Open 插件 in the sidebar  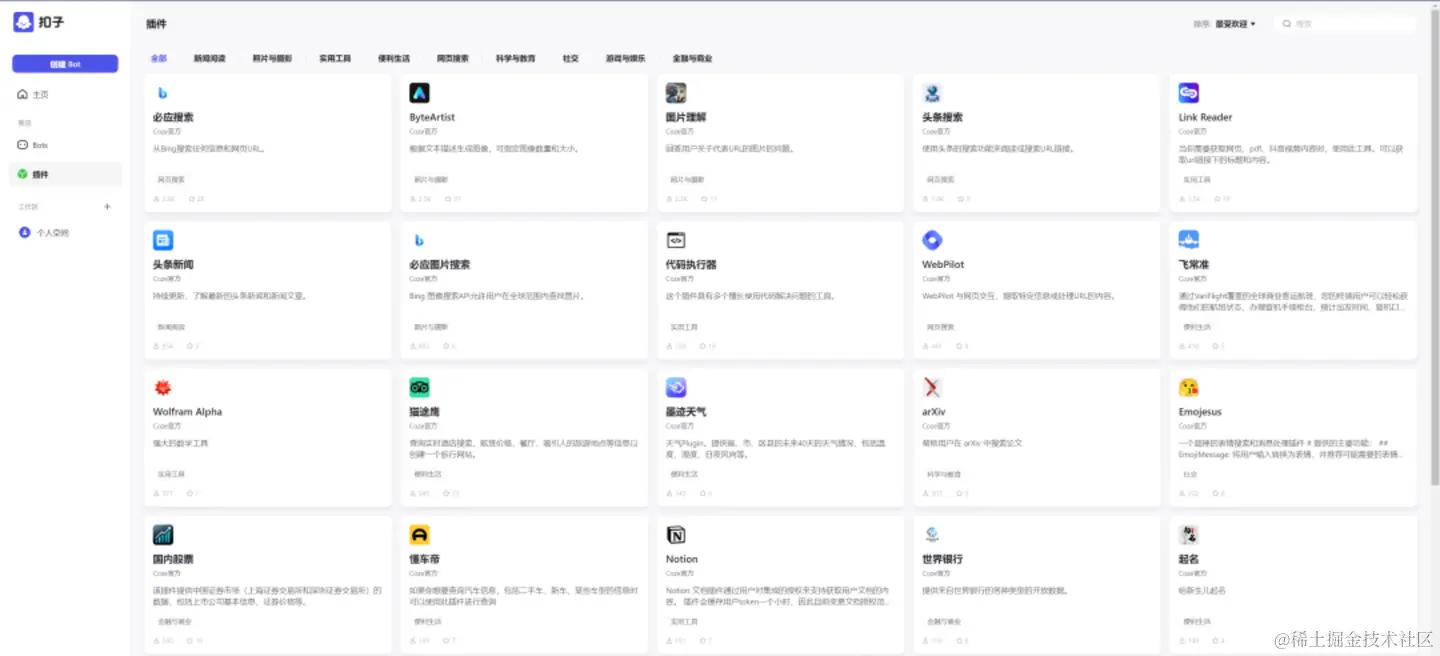pos(67,174)
